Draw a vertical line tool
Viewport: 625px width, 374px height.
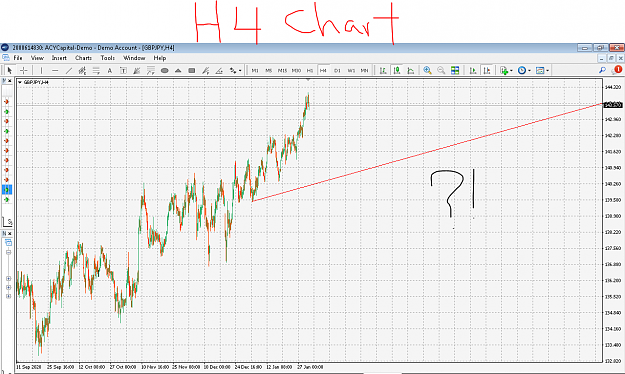(41, 71)
